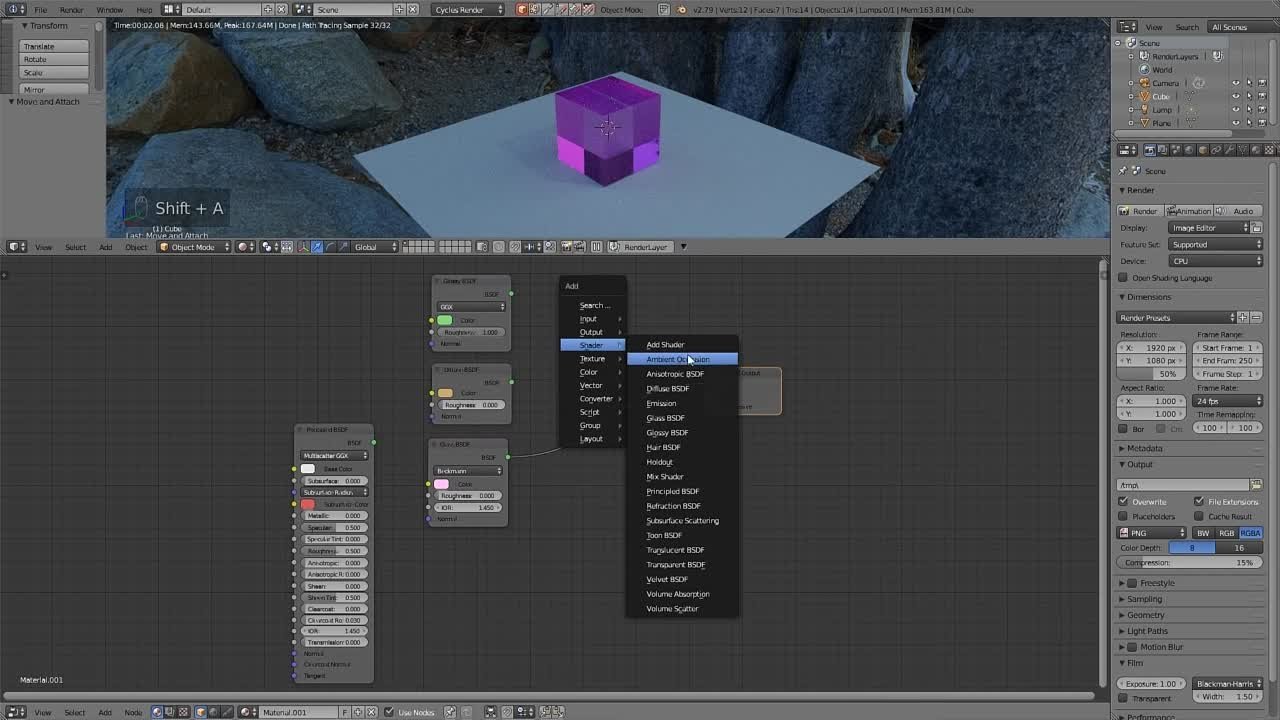Open the Object Mode dropdown
The image size is (1280, 720).
194,247
